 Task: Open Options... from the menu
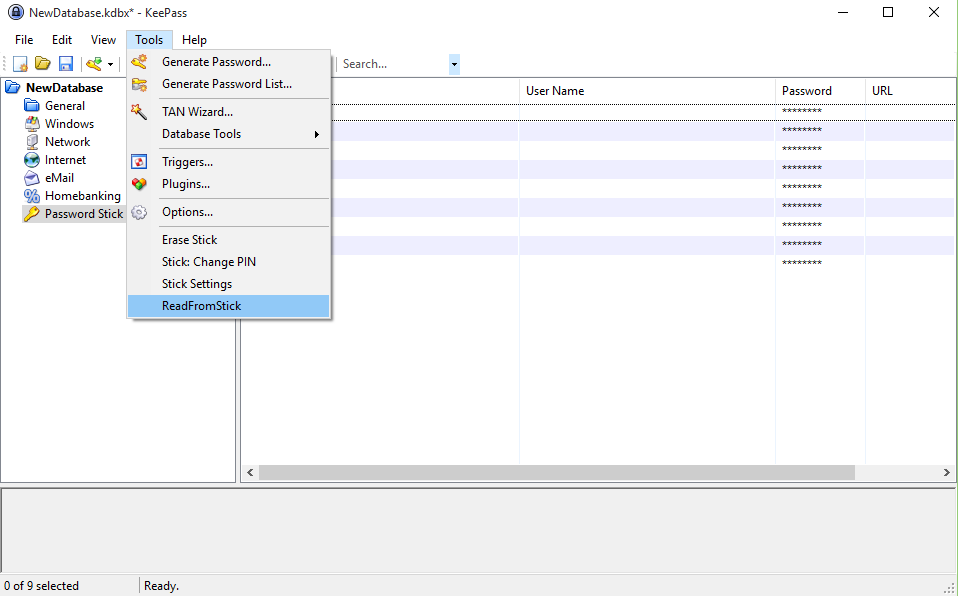click(x=229, y=212)
